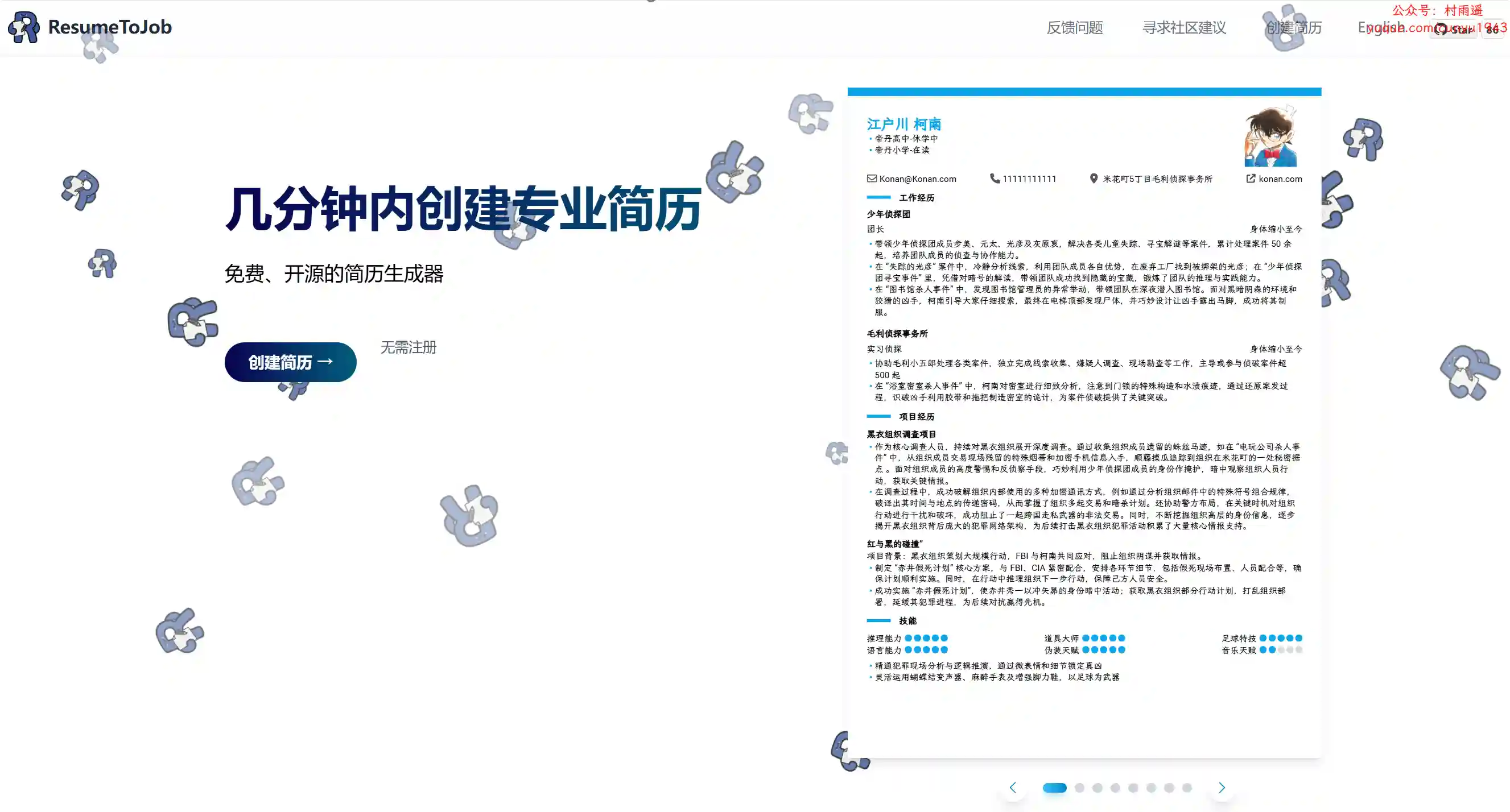The height and width of the screenshot is (812, 1510).
Task: Click the 项目经历 section heading
Action: coord(917,417)
